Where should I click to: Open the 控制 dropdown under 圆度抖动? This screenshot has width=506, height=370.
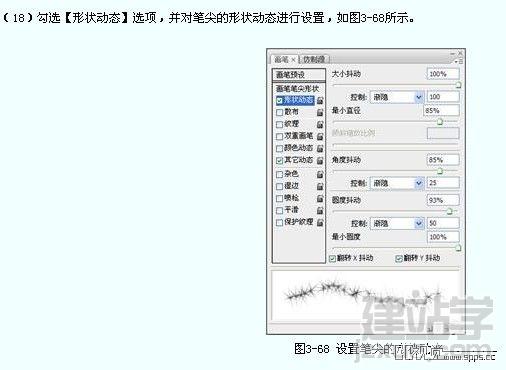tap(397, 223)
